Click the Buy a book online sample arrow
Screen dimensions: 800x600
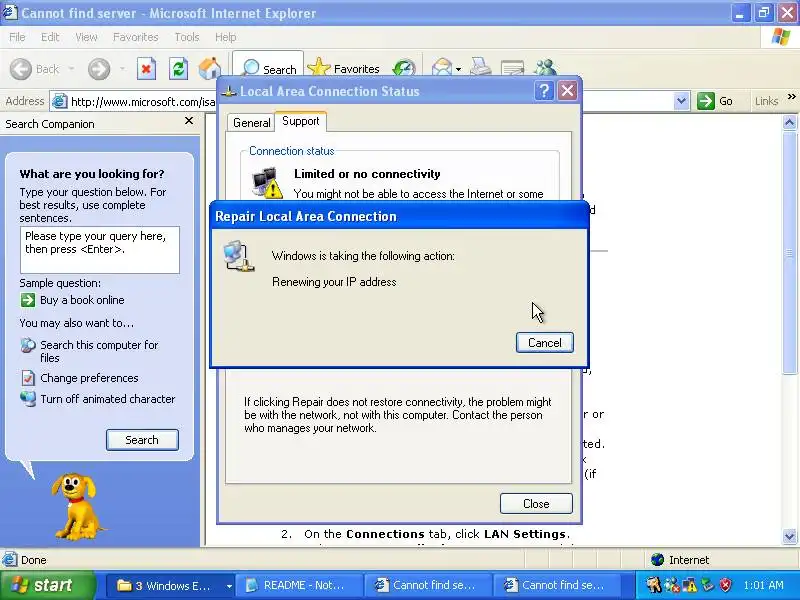click(x=28, y=300)
